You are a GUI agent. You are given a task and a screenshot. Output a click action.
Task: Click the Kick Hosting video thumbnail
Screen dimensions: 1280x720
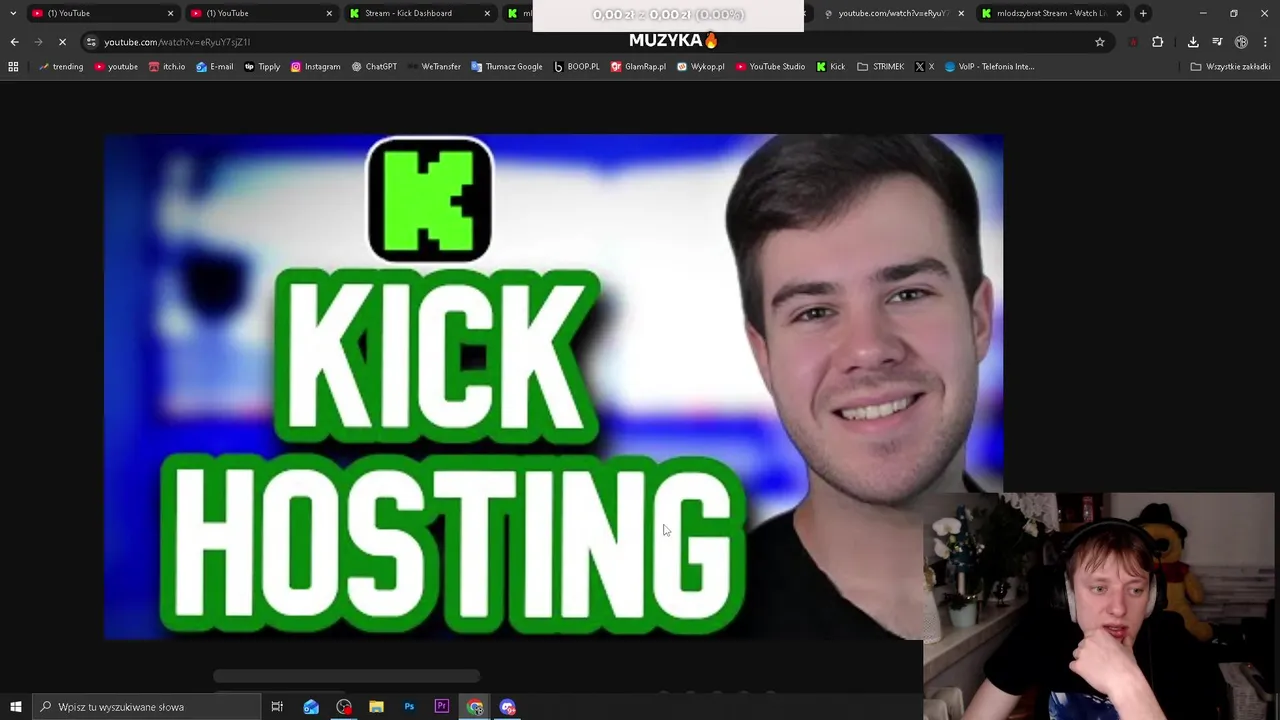(553, 386)
